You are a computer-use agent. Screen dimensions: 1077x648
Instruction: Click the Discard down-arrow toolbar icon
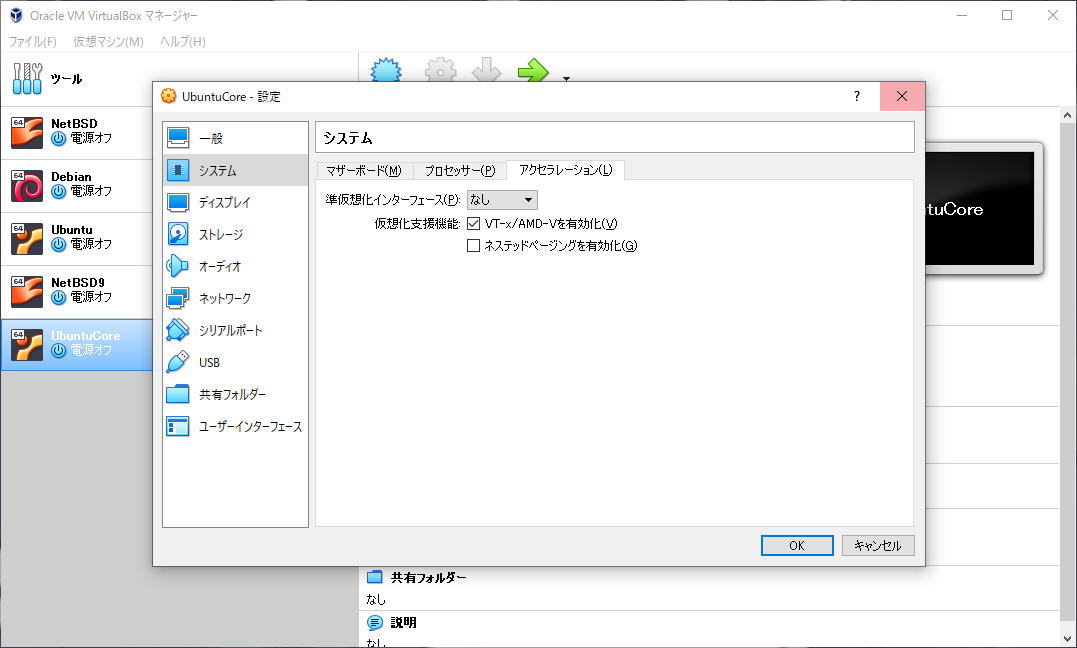(486, 70)
